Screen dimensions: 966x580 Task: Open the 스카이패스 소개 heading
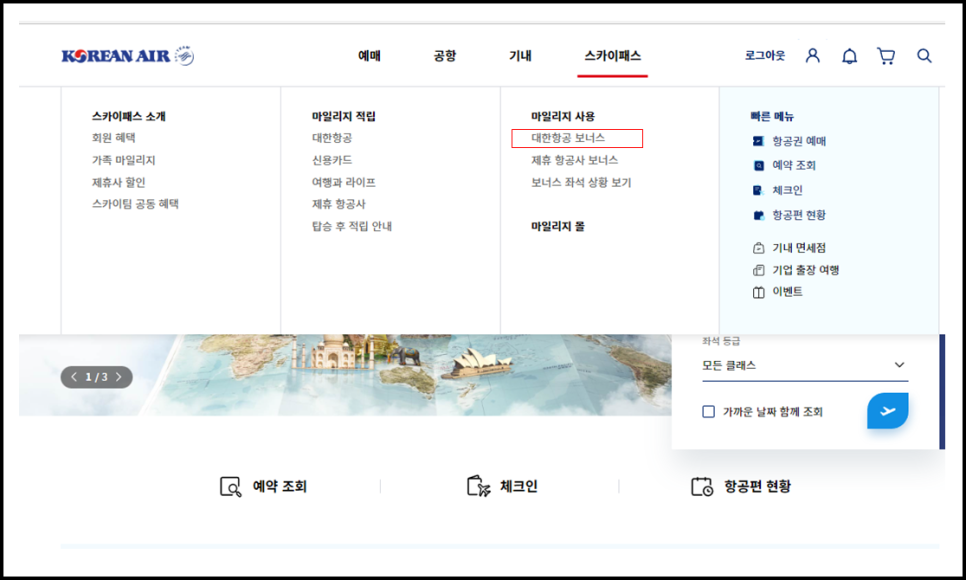(128, 116)
